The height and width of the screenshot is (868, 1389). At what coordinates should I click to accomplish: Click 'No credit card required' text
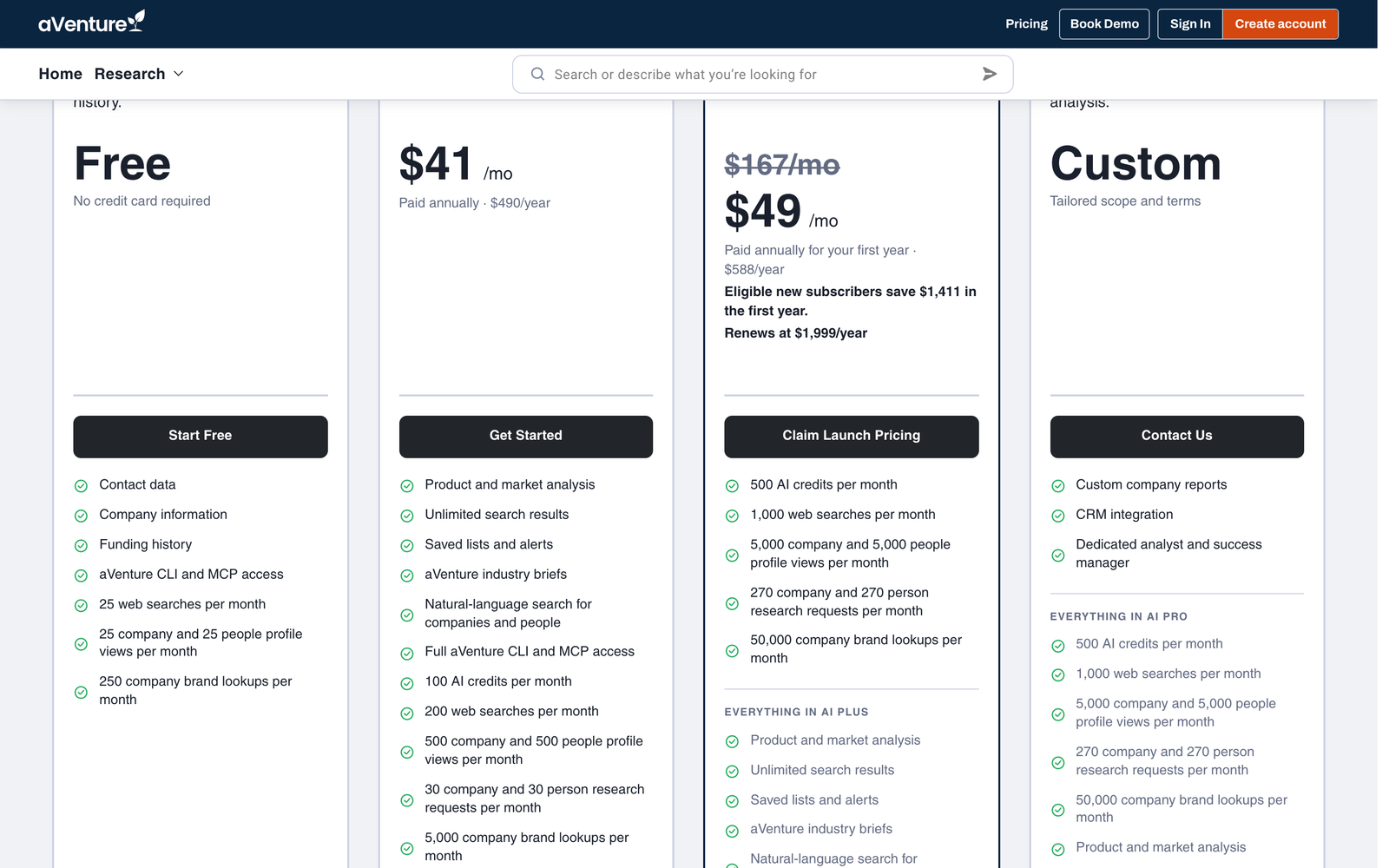pos(142,201)
